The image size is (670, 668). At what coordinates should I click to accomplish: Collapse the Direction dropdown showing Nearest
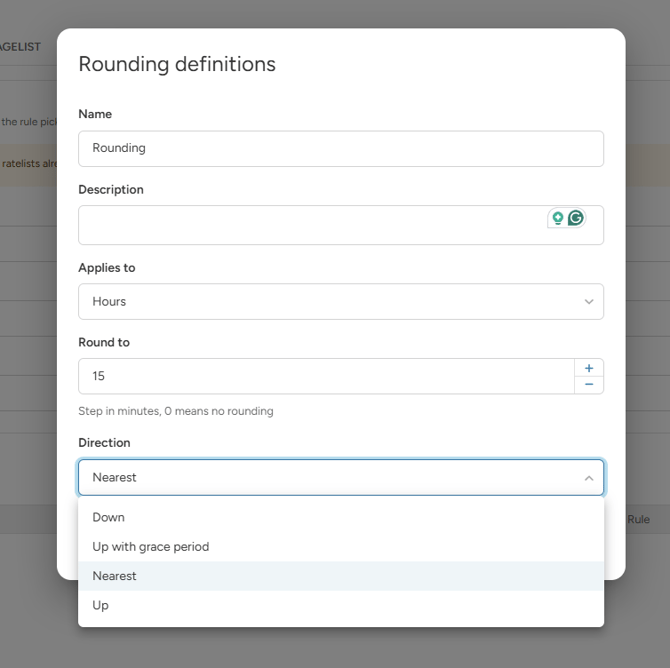tap(341, 477)
